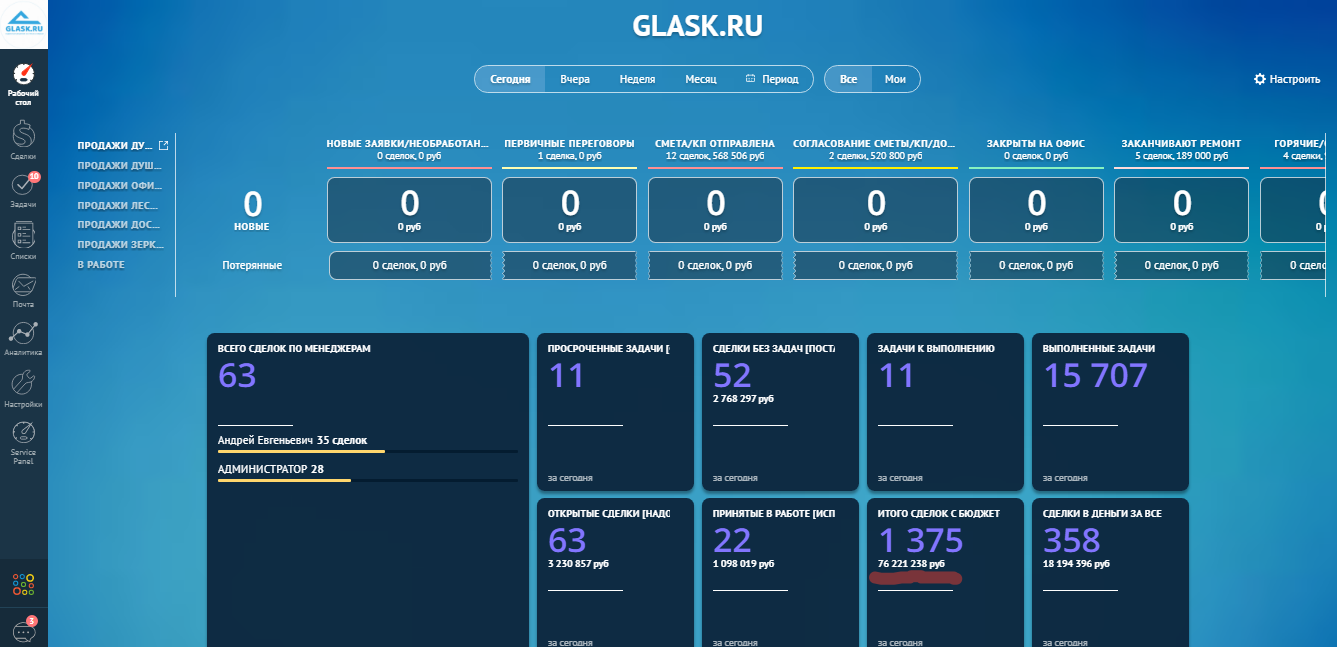Screen dimensions: 1337x647
Task: Switch deals filter to Все
Action: coord(848,79)
